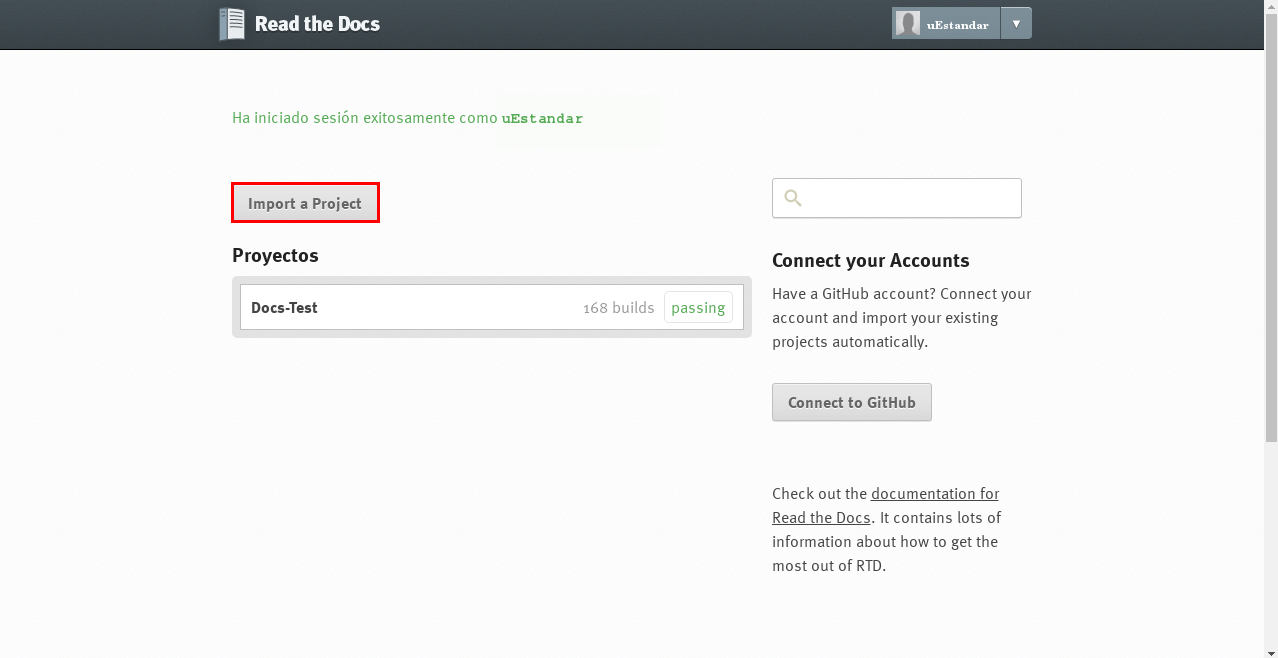Click the green passing build badge
This screenshot has width=1278, height=658.
(x=698, y=308)
